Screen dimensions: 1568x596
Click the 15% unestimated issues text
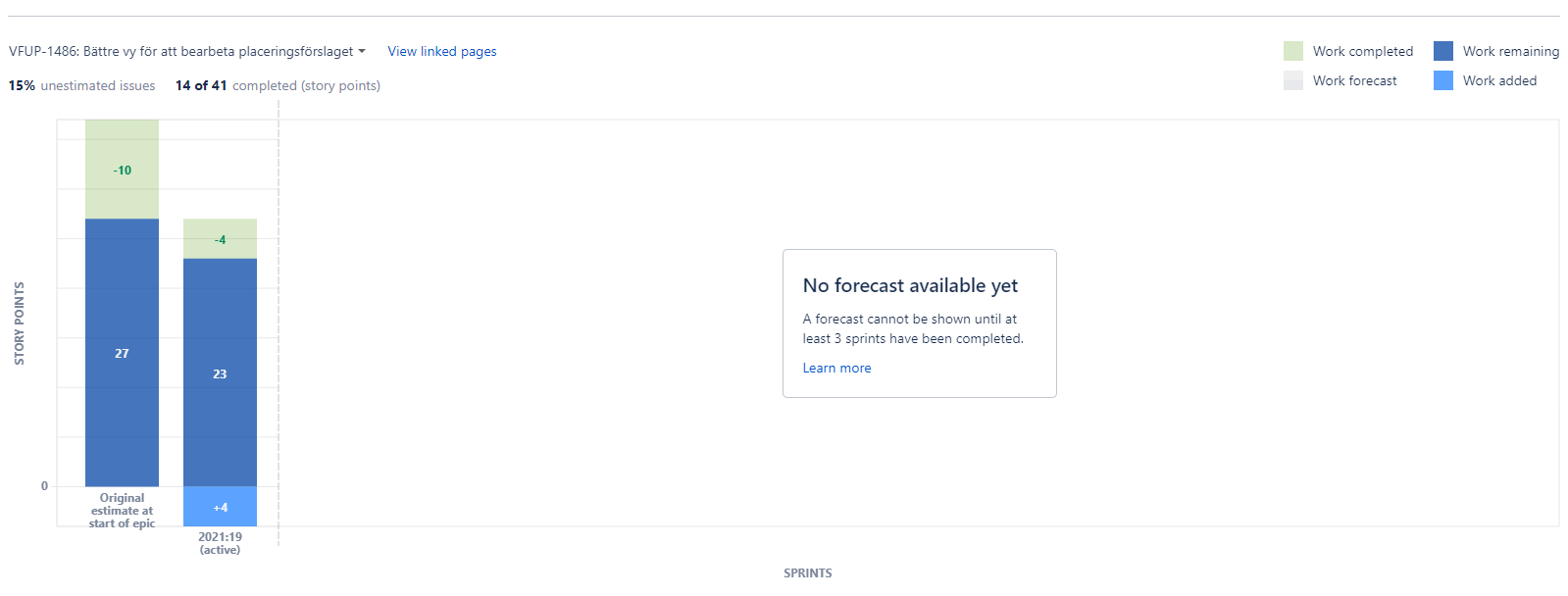82,85
